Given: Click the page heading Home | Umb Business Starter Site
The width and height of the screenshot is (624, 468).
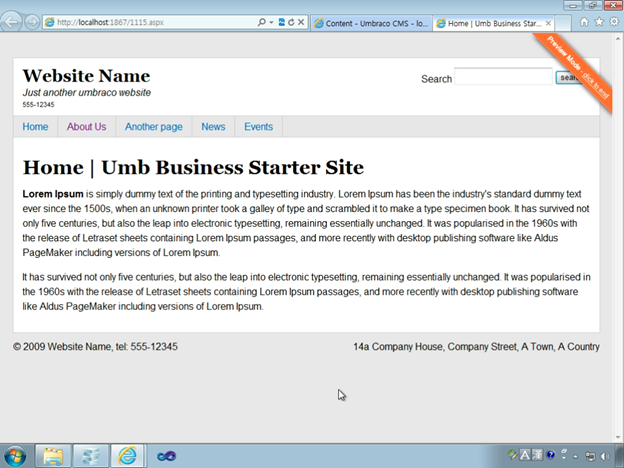Looking at the screenshot, I should click(193, 168).
